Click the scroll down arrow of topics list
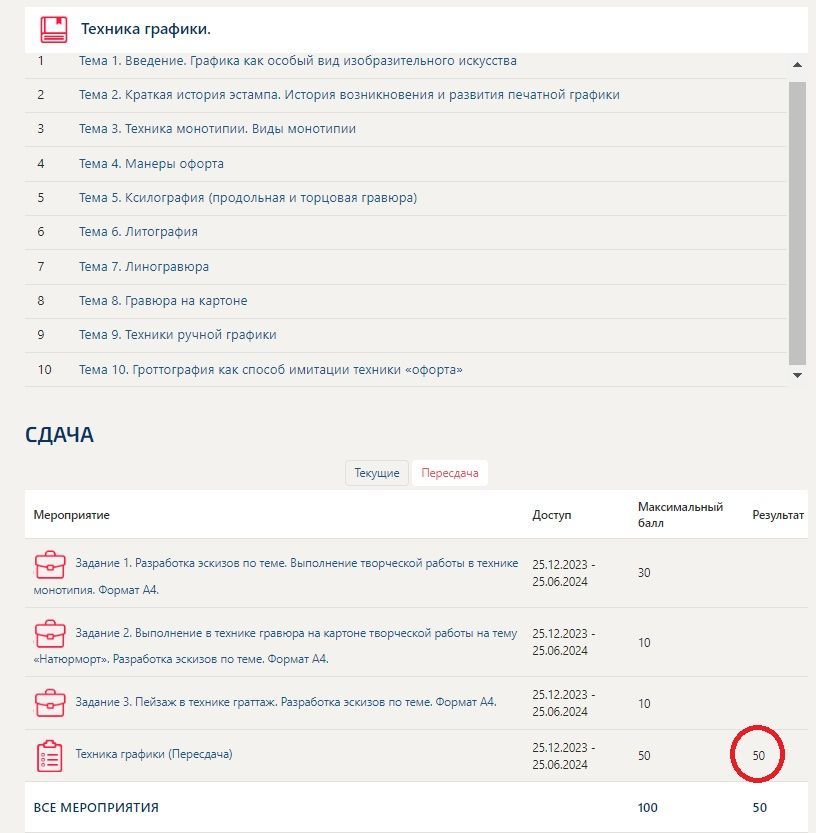 (x=797, y=375)
